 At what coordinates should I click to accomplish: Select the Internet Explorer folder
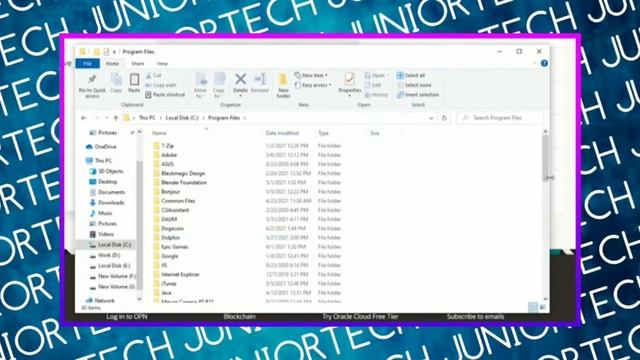180,275
